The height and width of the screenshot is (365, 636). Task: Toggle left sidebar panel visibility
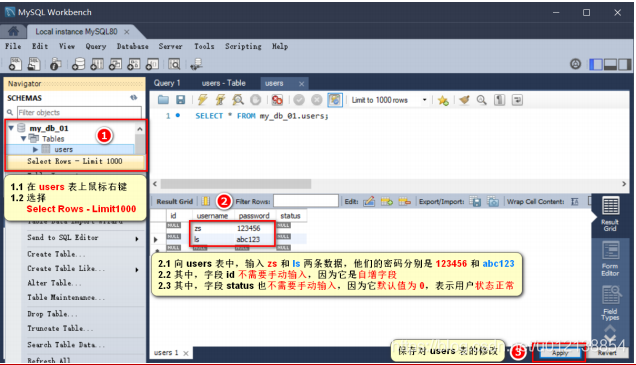pos(596,64)
